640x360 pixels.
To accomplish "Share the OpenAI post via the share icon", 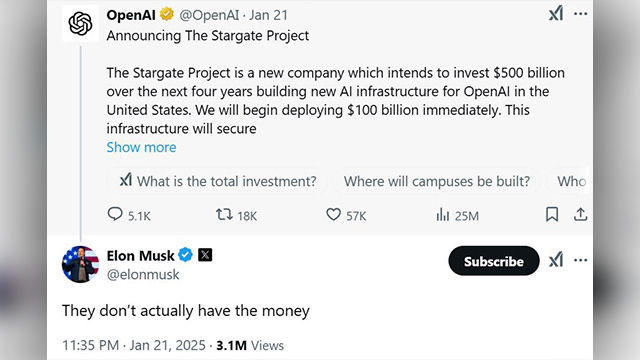I will [x=580, y=214].
